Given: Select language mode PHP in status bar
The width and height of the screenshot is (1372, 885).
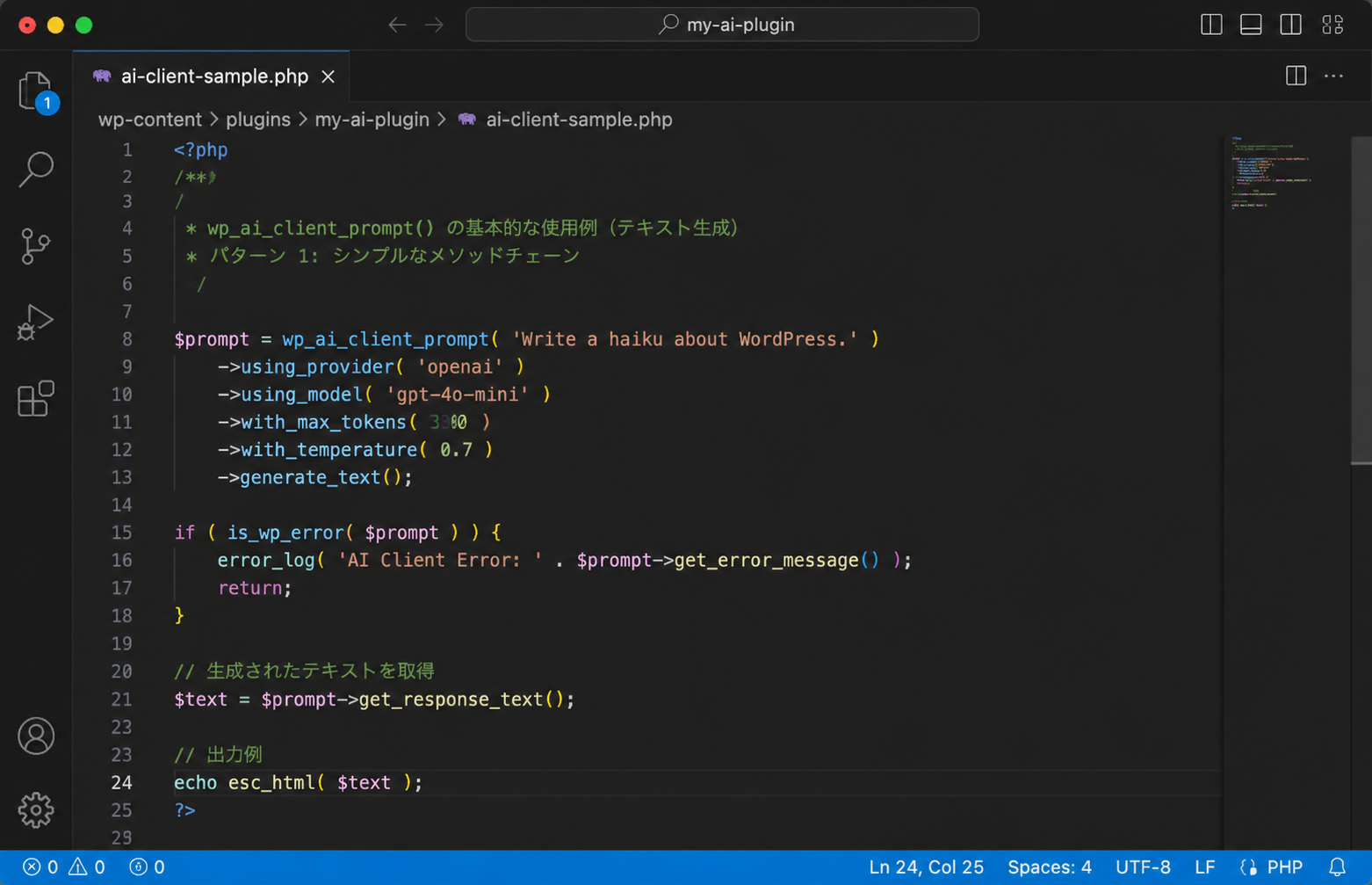Looking at the screenshot, I should pos(1284,867).
